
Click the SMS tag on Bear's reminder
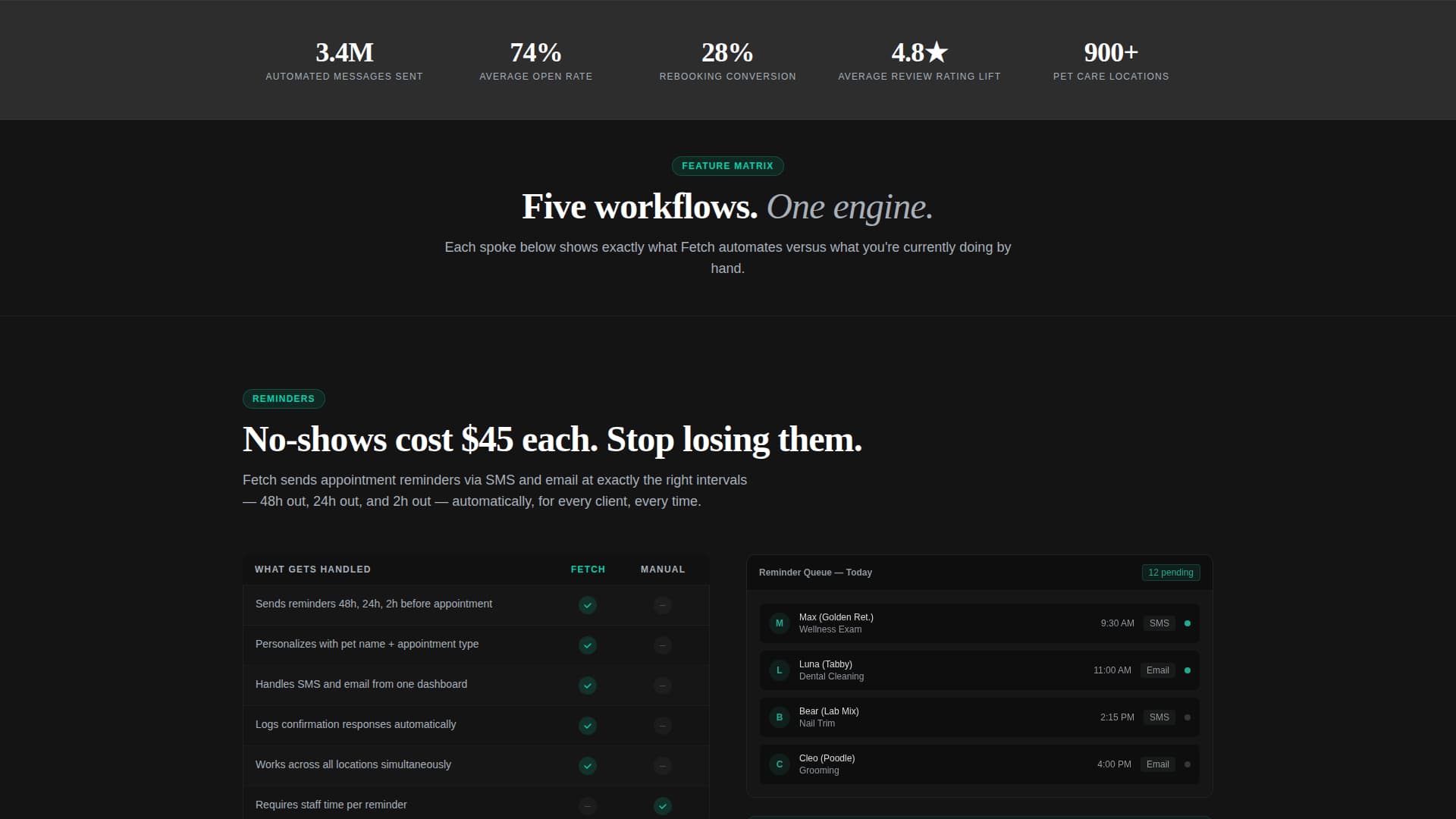[x=1159, y=717]
